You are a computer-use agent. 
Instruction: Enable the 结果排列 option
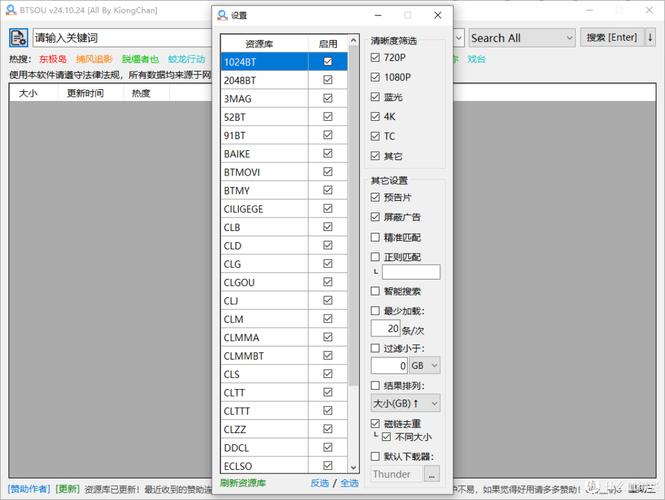(375, 385)
